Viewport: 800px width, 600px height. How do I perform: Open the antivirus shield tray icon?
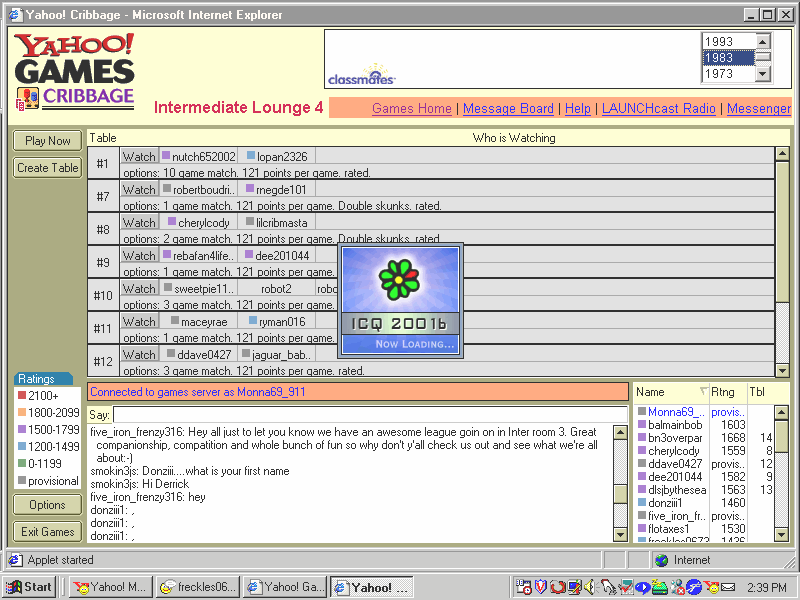(x=540, y=587)
